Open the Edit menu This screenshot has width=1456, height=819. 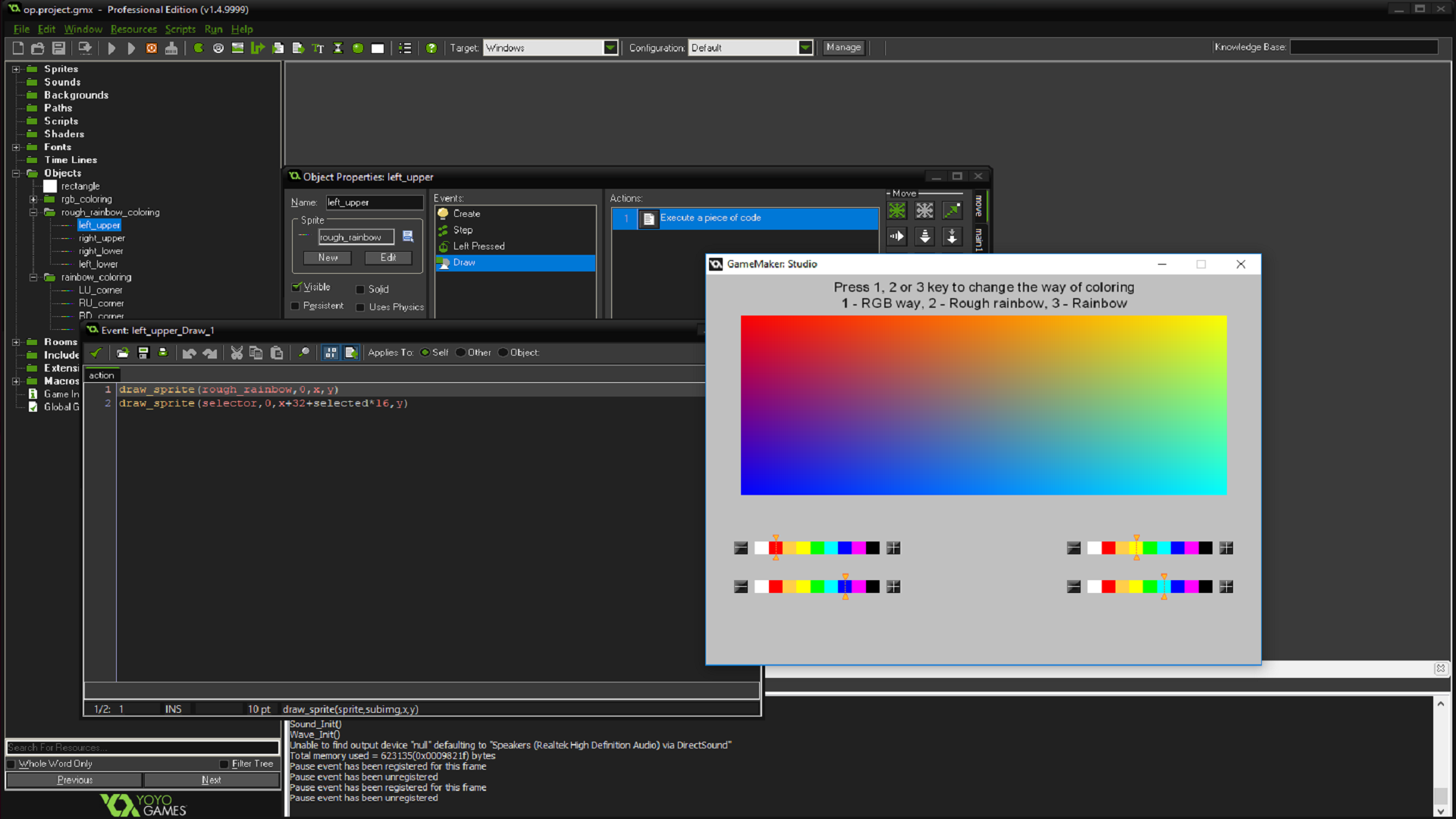[46, 29]
